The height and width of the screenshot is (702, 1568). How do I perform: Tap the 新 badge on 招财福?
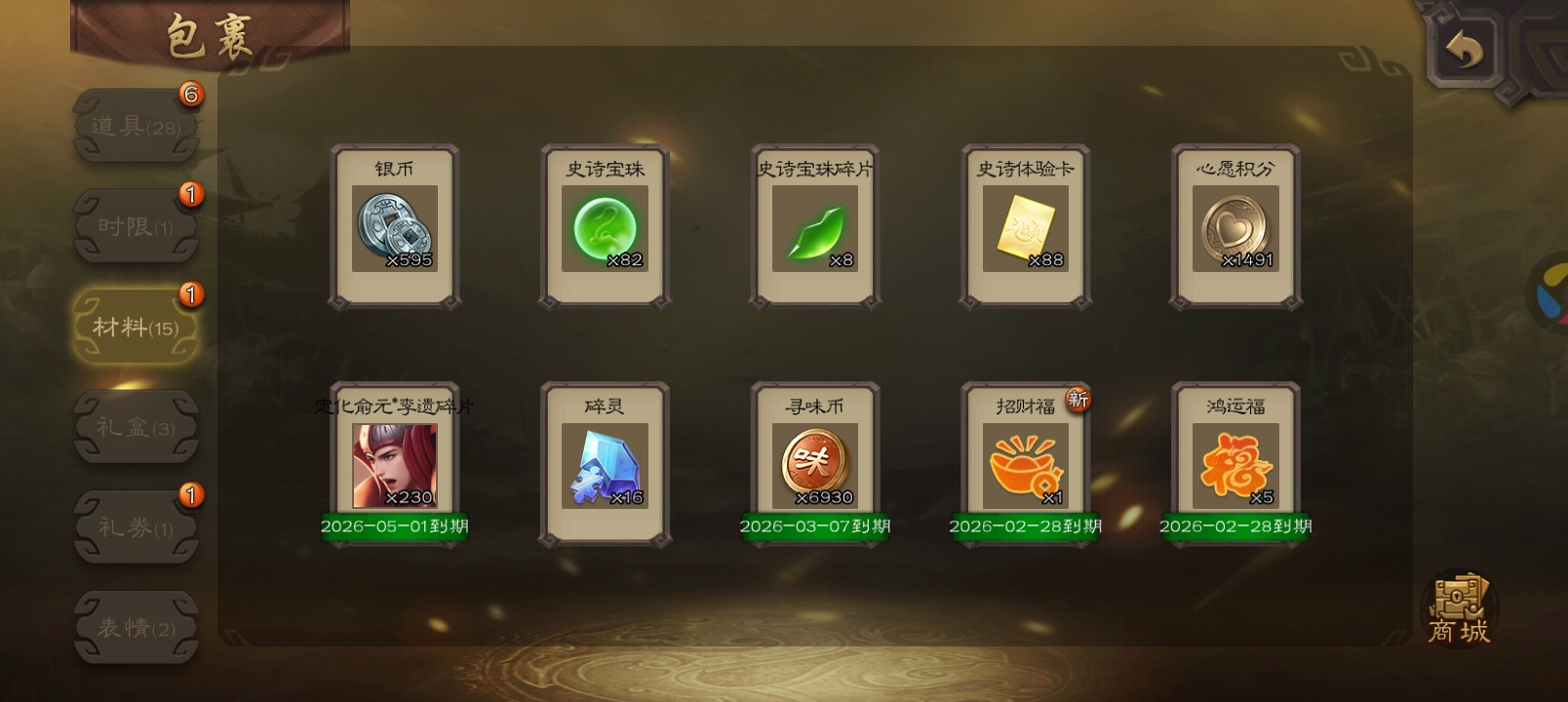click(1078, 399)
